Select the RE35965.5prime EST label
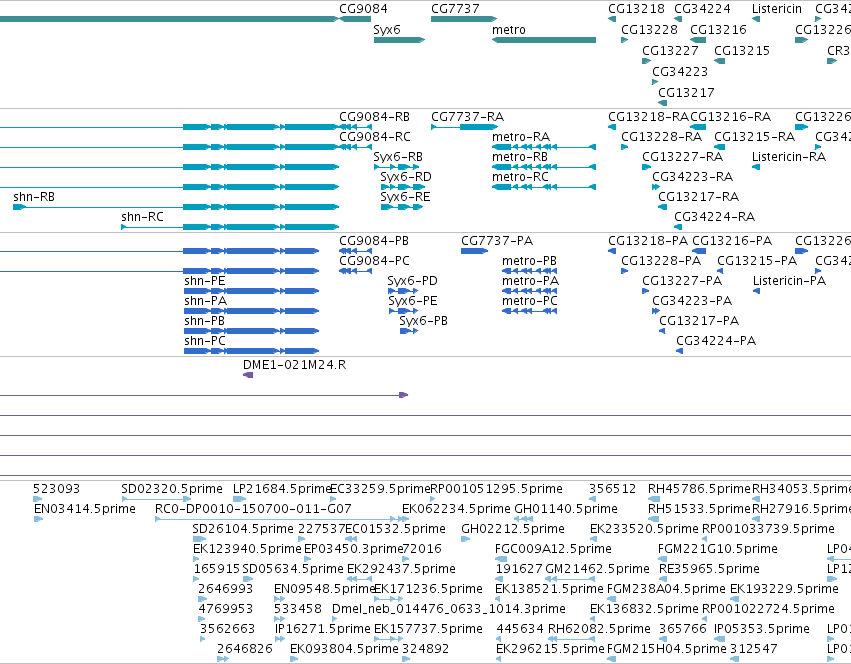This screenshot has width=851, height=664. click(709, 570)
